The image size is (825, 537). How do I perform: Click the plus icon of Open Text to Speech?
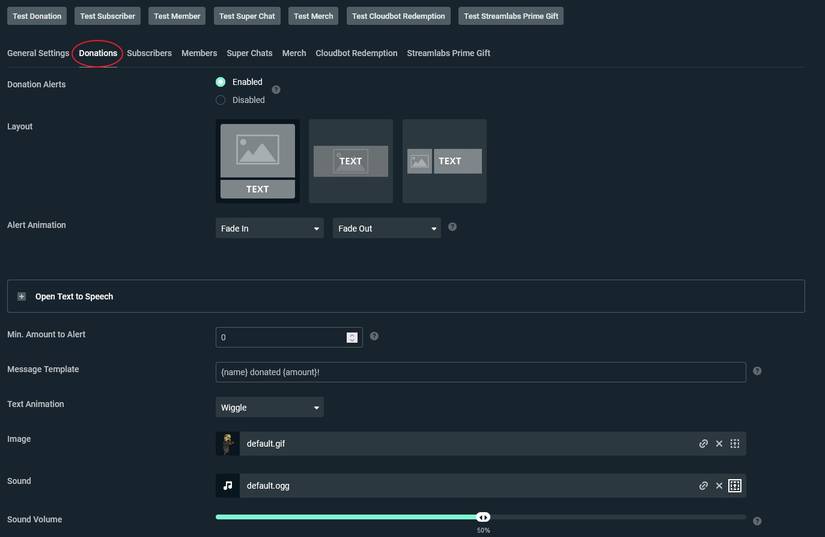point(22,297)
